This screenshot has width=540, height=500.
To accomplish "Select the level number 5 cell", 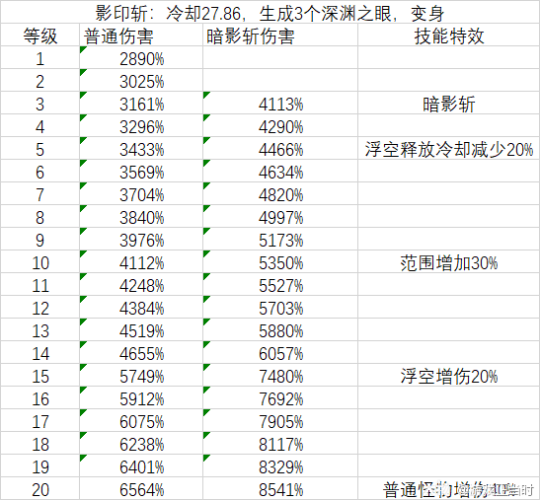I will (40, 148).
